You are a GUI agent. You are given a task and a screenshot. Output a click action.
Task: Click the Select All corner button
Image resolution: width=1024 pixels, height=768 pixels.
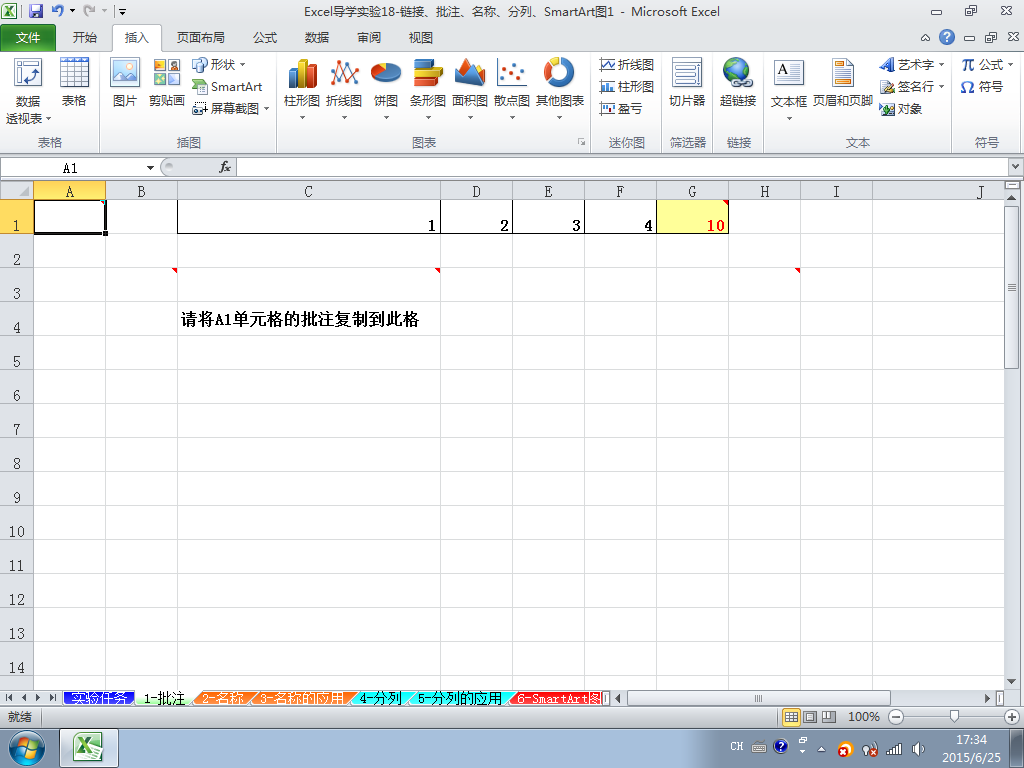coord(17,191)
